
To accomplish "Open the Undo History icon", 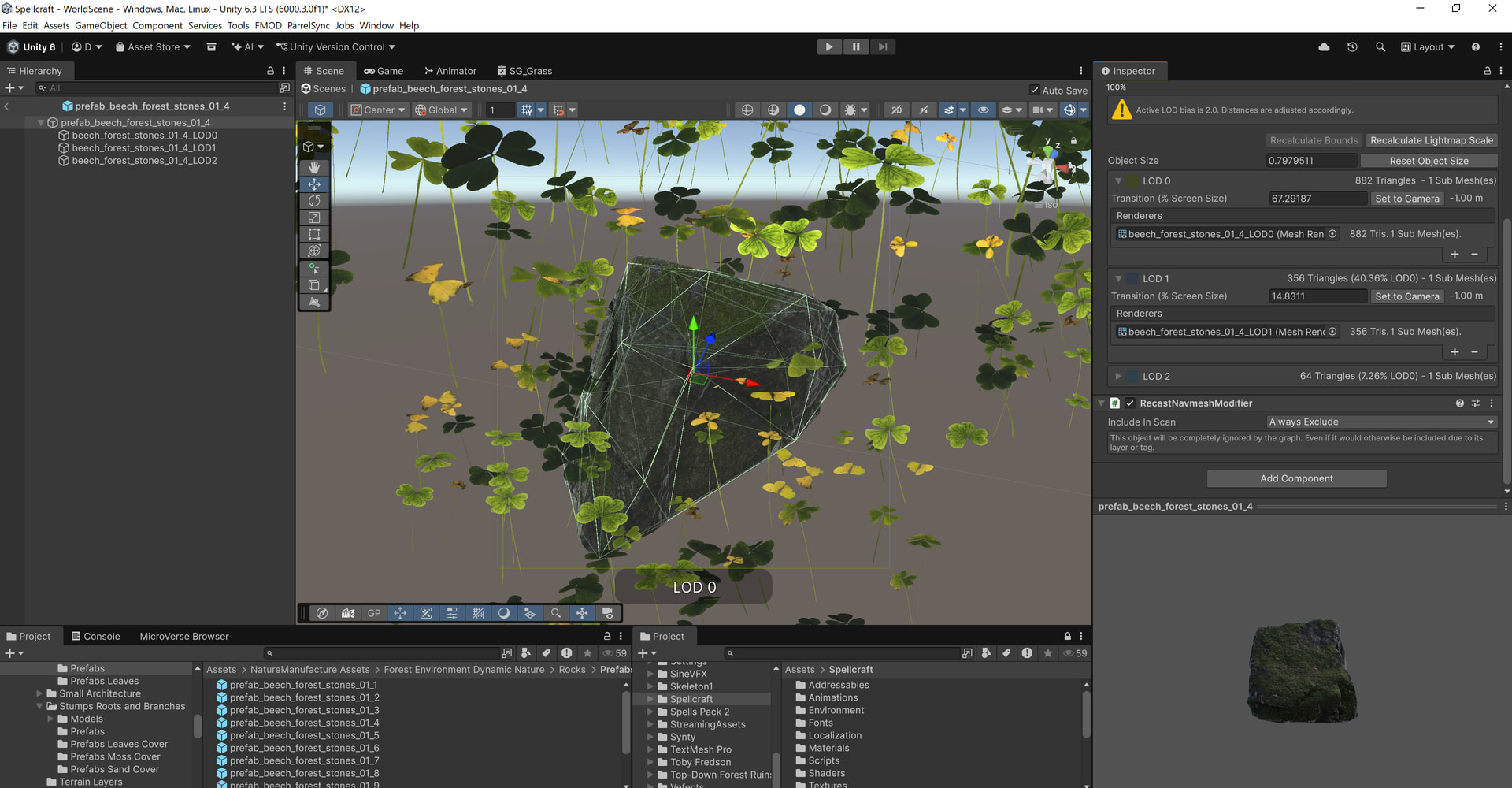I will [1352, 47].
